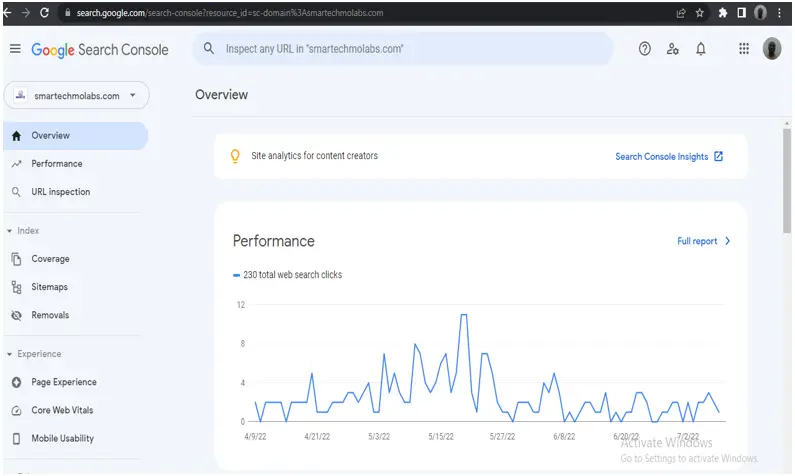Click the URL inspection magnifier icon
This screenshot has width=795, height=476.
pos(16,192)
